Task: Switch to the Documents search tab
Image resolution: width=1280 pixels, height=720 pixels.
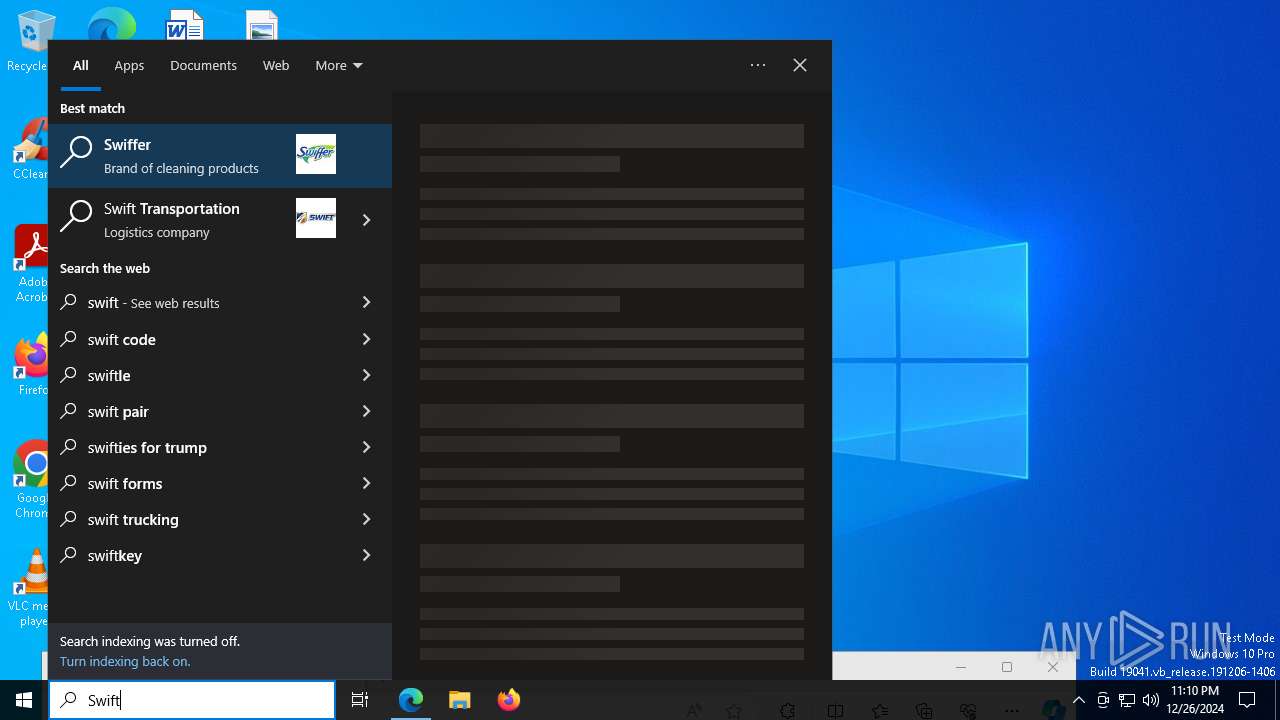Action: pyautogui.click(x=203, y=65)
